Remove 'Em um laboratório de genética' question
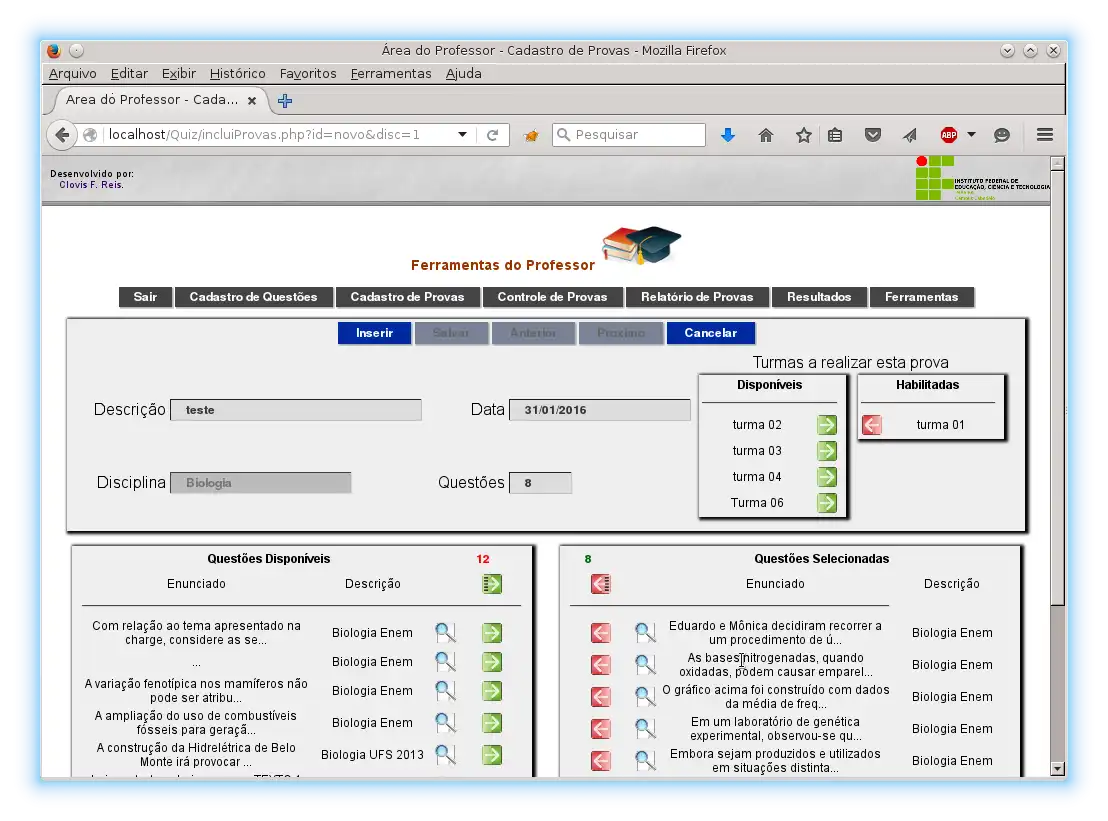The image size is (1108, 821). [x=601, y=728]
